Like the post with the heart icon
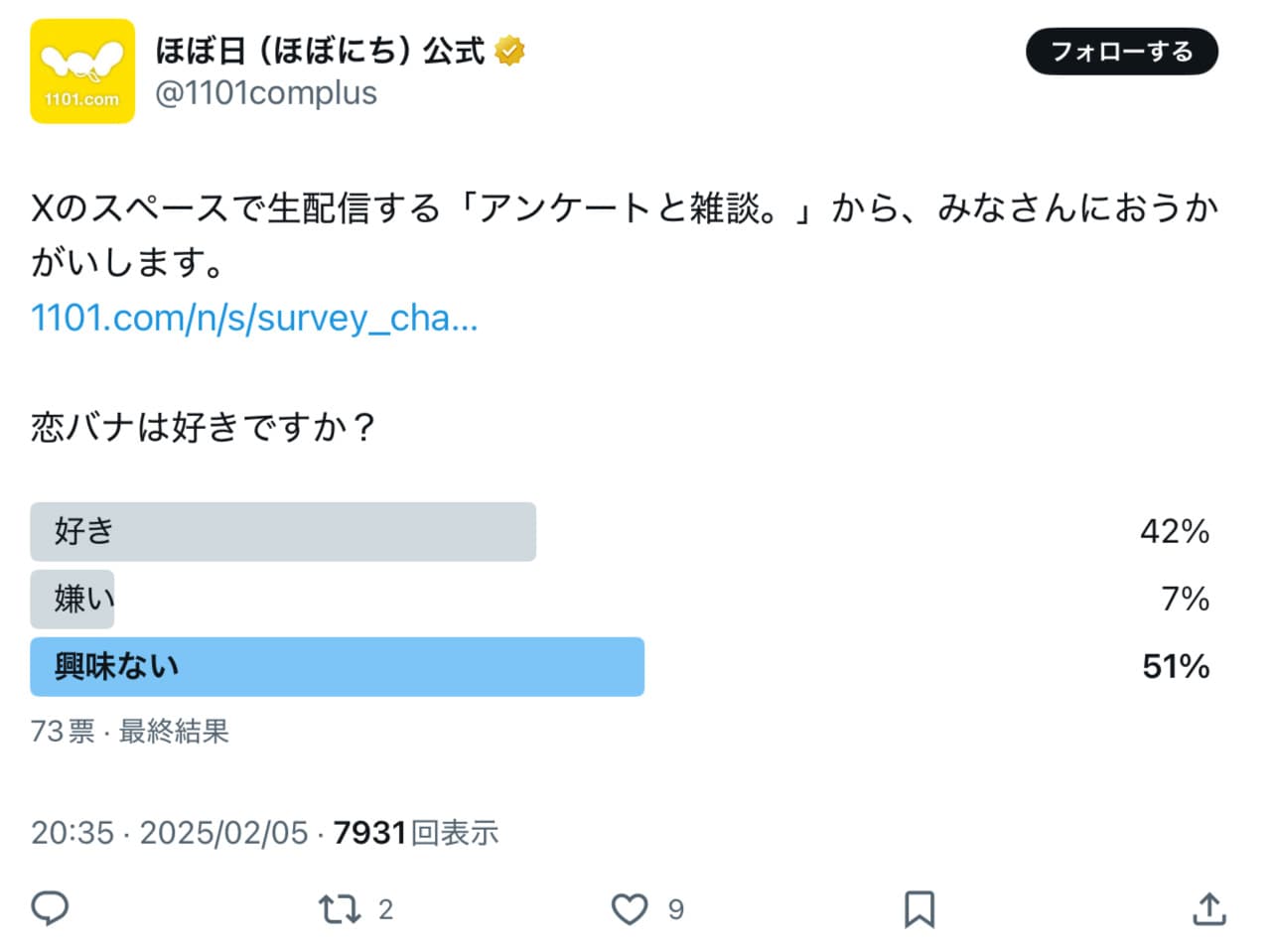This screenshot has height=952, width=1272. (x=629, y=908)
